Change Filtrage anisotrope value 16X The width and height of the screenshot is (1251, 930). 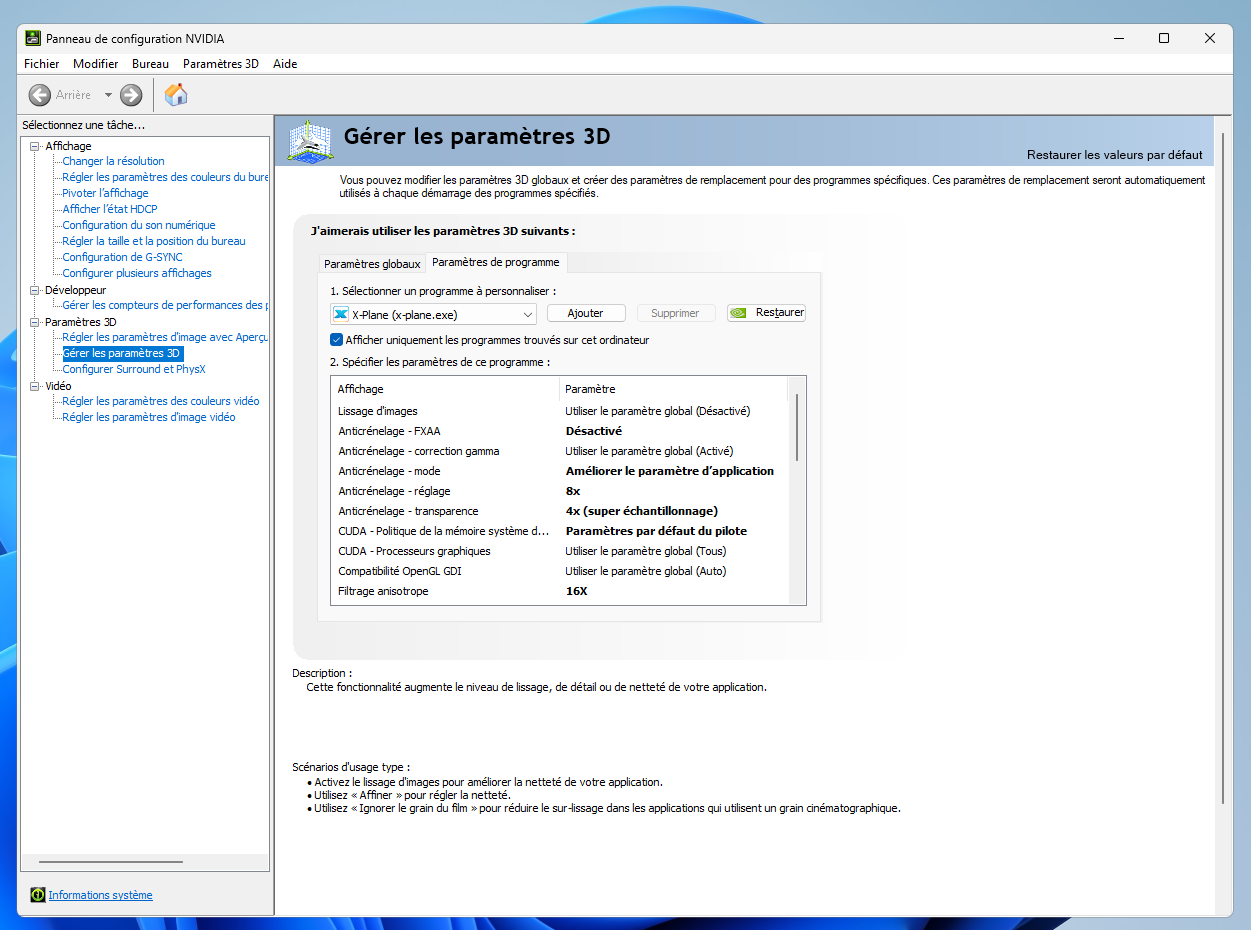click(577, 591)
